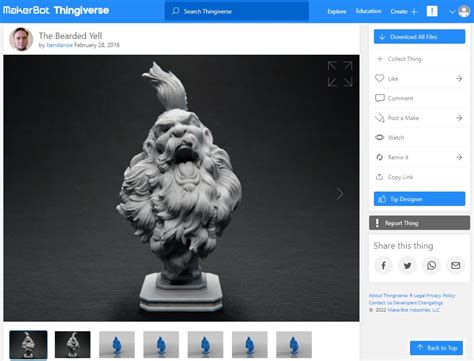Open the Changelogs footer link

click(430, 303)
